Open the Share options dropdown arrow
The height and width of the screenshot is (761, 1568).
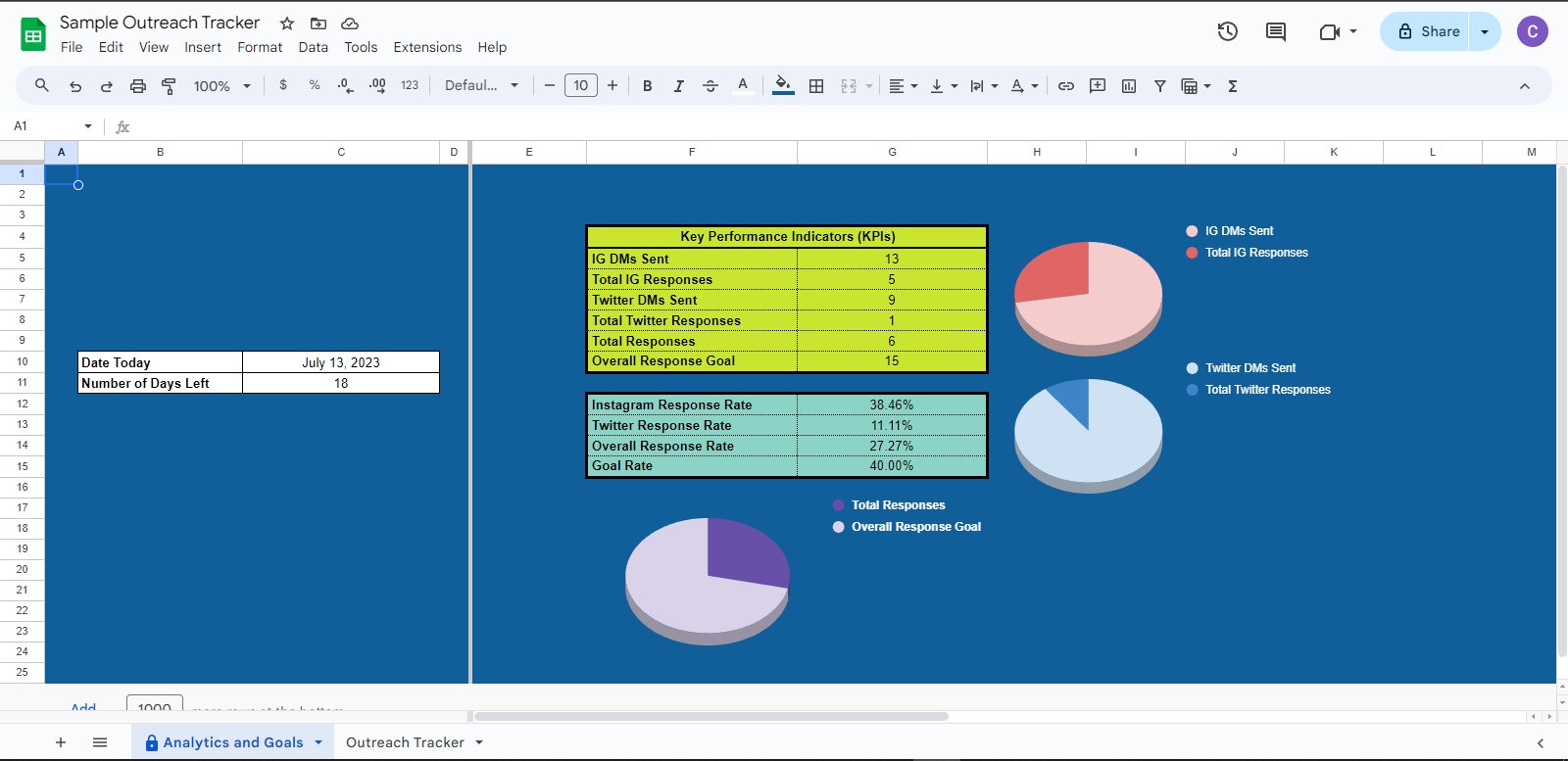click(x=1485, y=31)
